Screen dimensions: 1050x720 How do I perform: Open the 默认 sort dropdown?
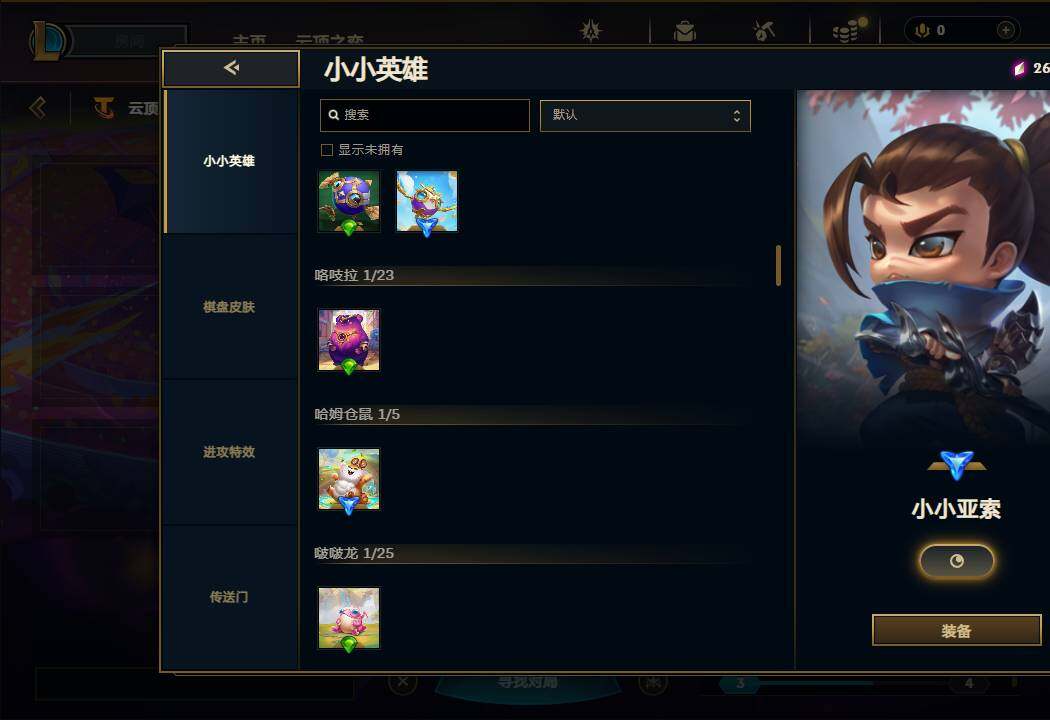(645, 115)
